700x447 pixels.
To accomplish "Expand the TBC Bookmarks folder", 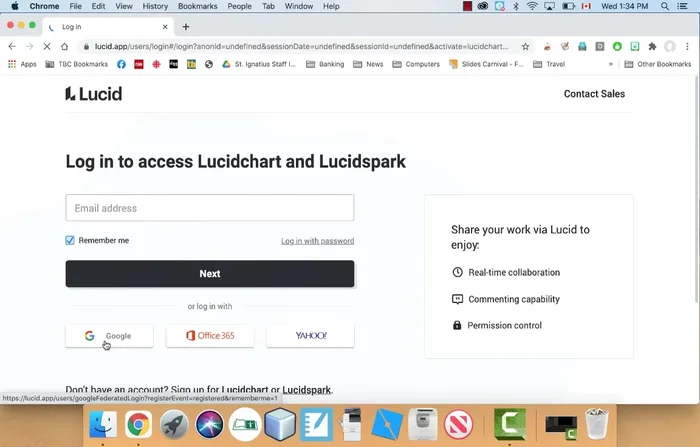I will click(x=77, y=64).
